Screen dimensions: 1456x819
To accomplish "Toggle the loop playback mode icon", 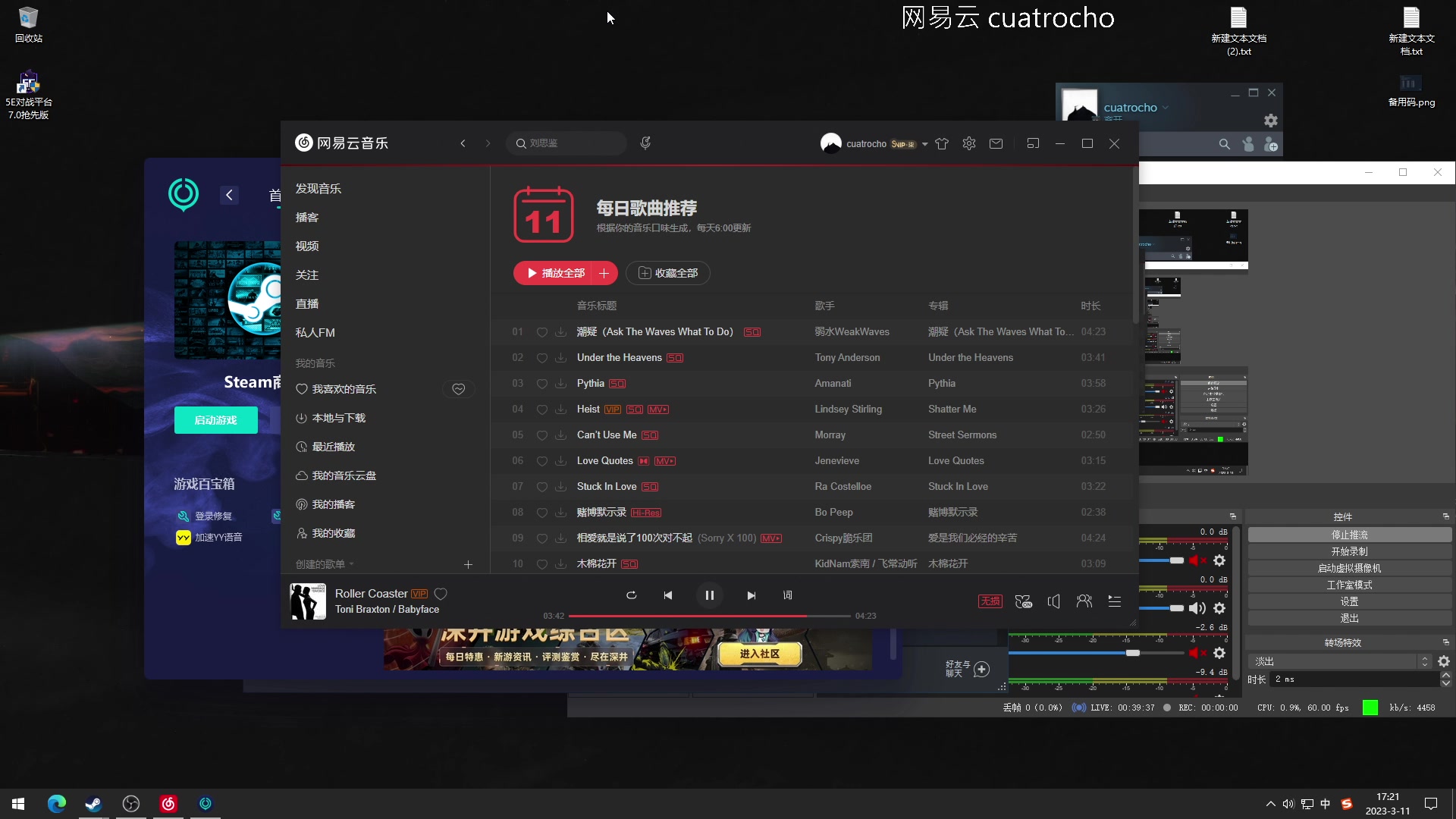I will coord(631,595).
